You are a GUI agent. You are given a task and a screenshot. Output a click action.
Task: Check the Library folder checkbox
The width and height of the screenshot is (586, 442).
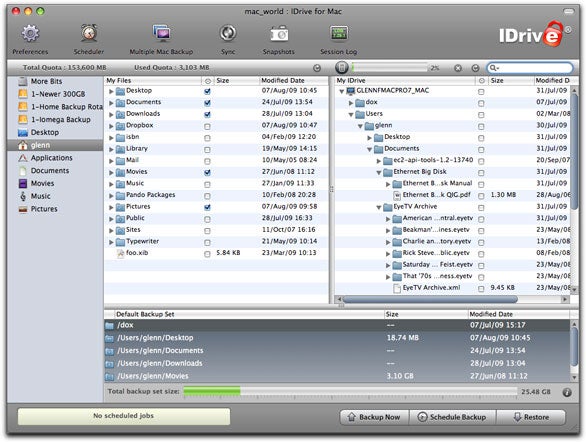pyautogui.click(x=207, y=150)
